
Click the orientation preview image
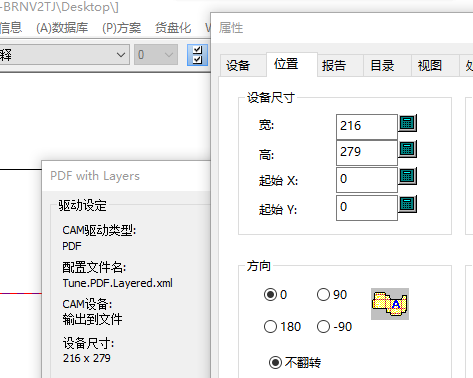(x=390, y=304)
